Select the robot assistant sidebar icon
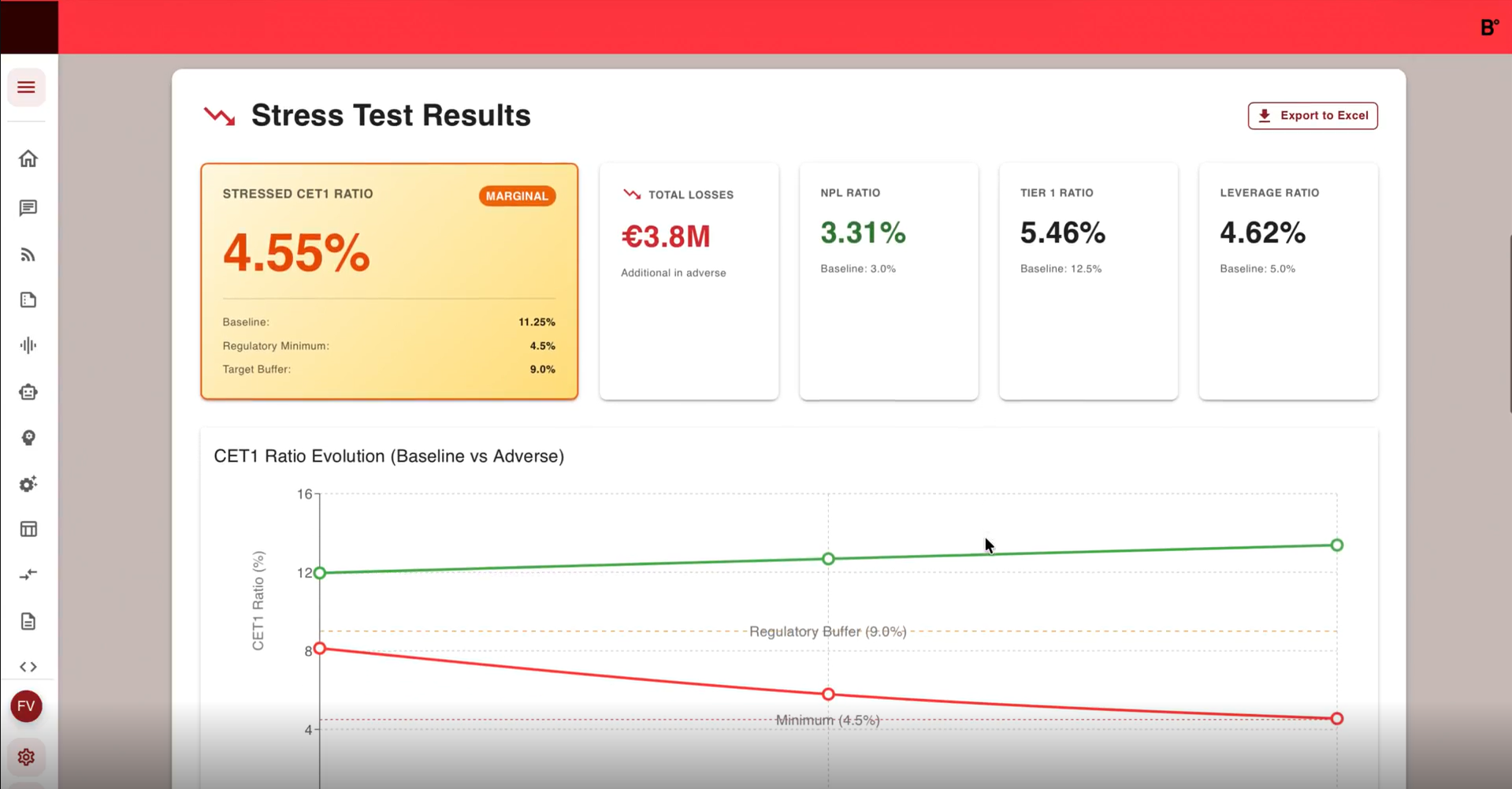 coord(28,392)
